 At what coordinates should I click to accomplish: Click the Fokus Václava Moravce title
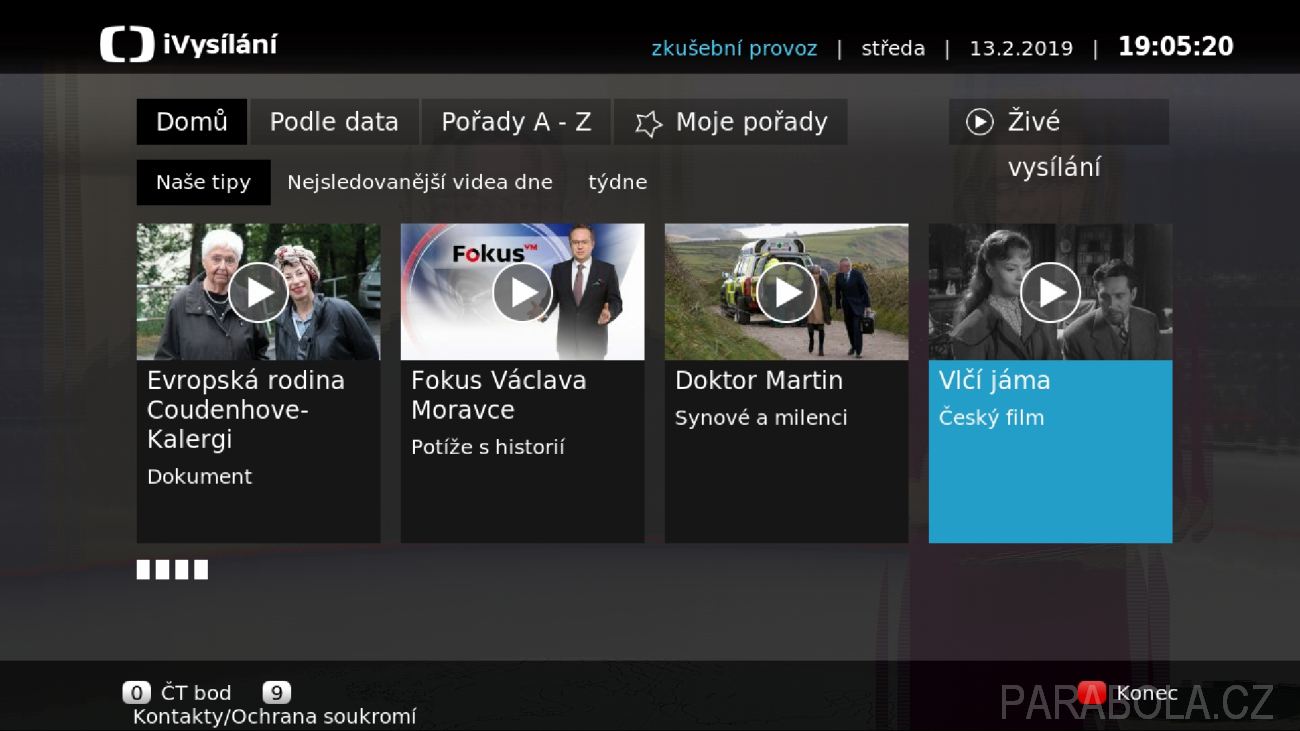click(x=499, y=395)
